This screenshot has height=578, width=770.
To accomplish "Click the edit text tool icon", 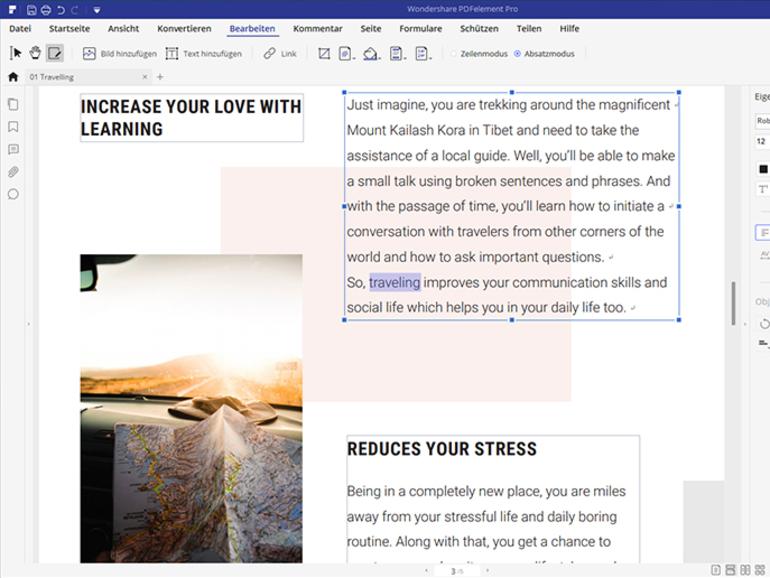I will (x=55, y=53).
